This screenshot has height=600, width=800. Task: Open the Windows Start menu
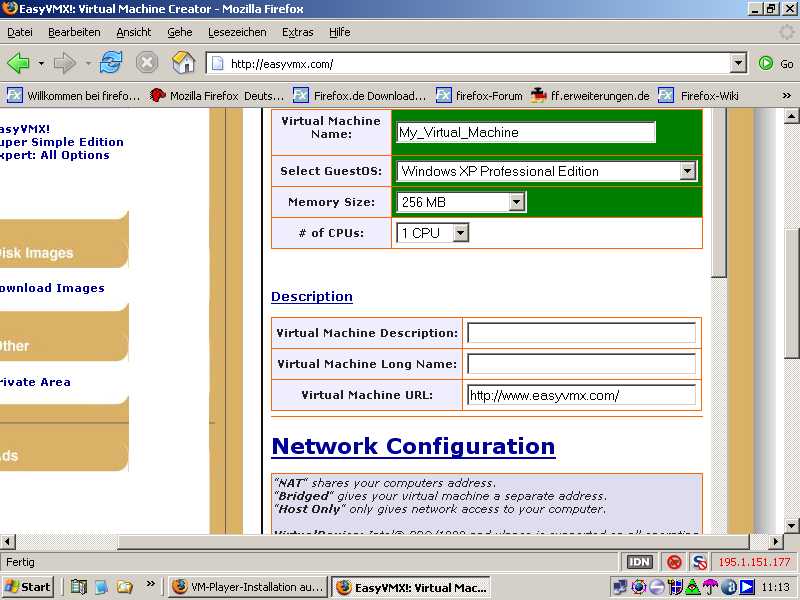pos(28,587)
